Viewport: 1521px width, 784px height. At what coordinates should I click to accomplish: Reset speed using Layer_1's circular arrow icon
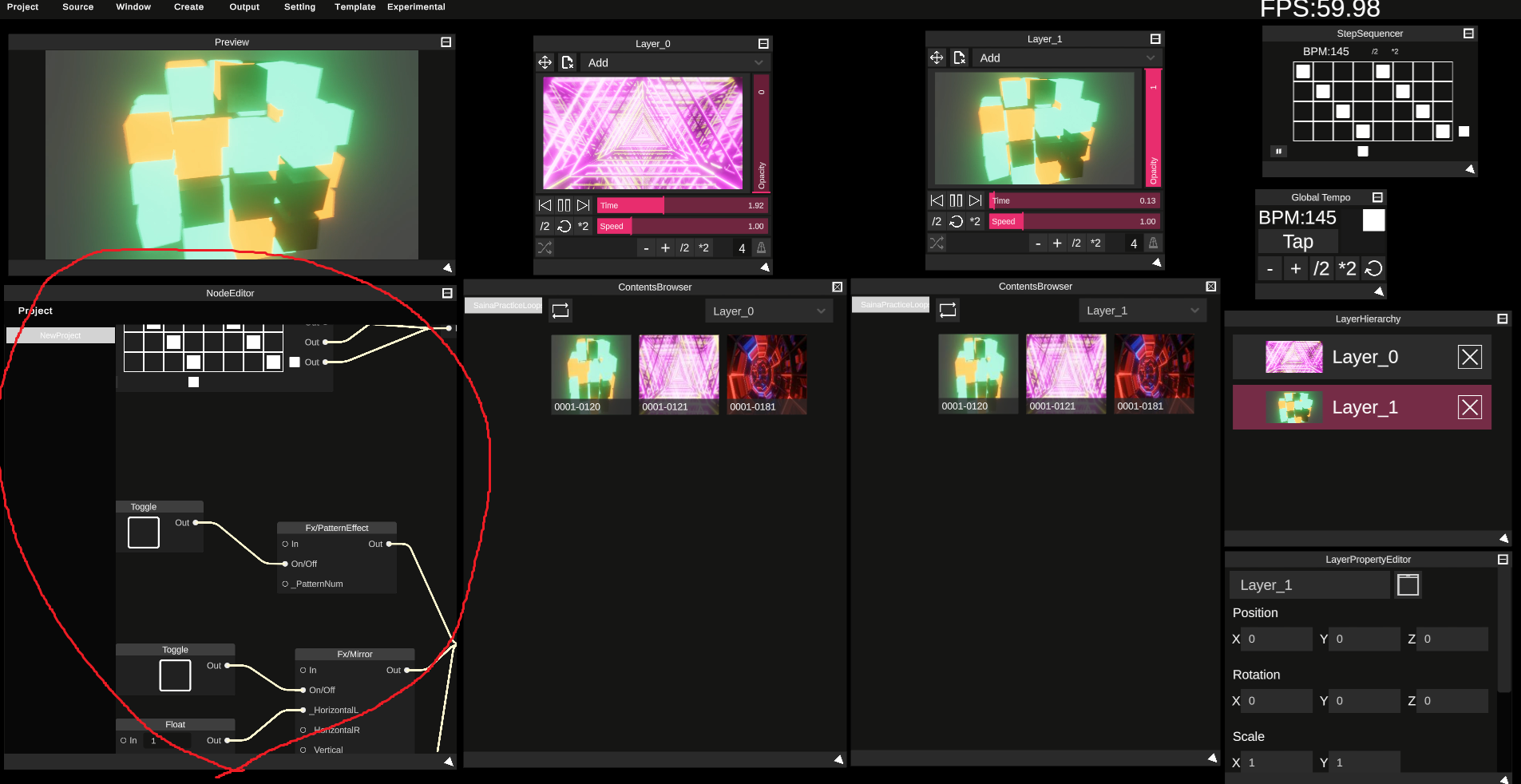click(956, 221)
